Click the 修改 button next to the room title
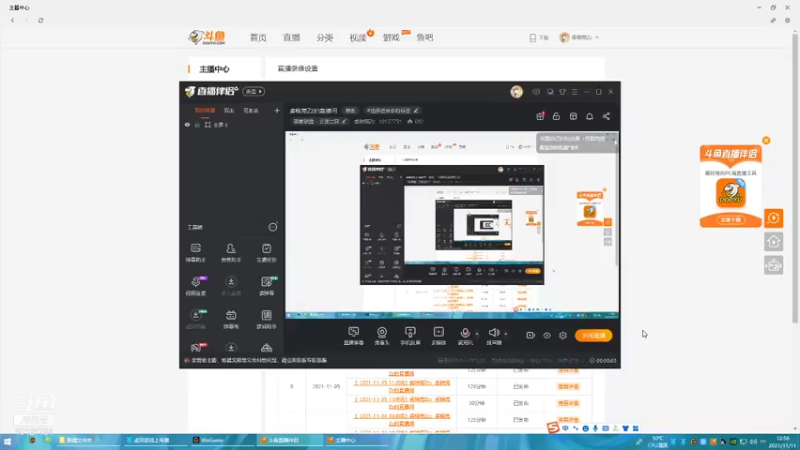The height and width of the screenshot is (450, 800). point(350,111)
